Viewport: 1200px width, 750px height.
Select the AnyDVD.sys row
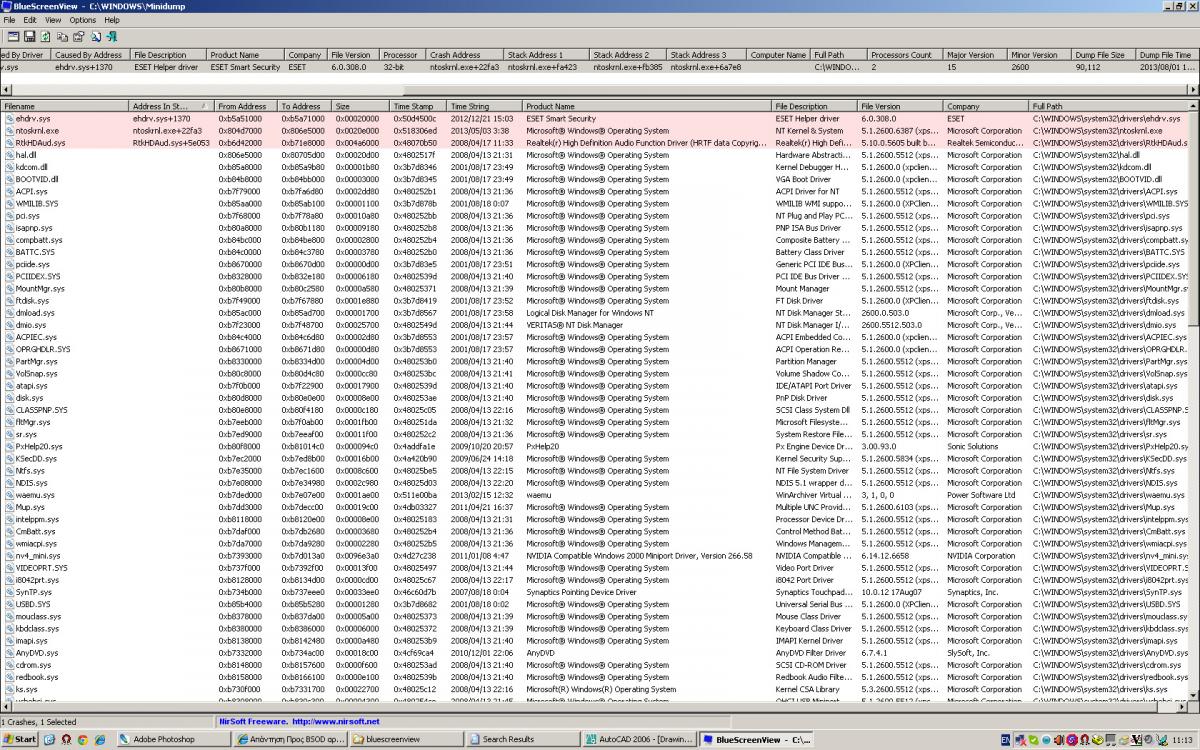pyautogui.click(x=594, y=652)
